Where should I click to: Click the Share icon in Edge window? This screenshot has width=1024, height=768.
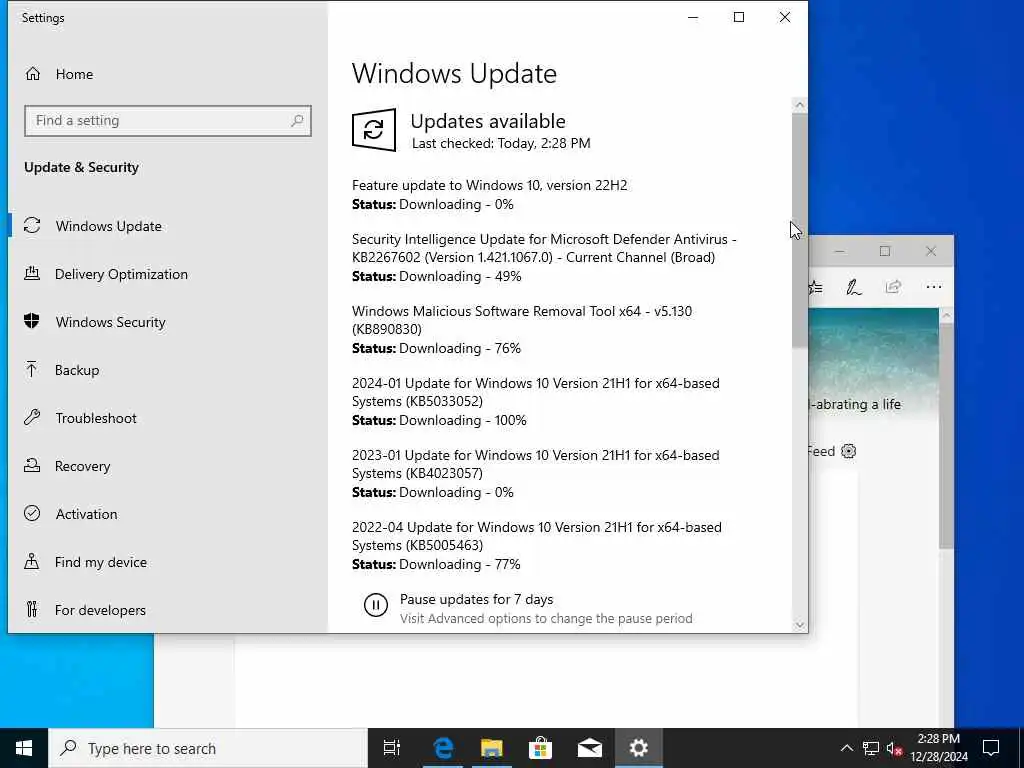[893, 287]
